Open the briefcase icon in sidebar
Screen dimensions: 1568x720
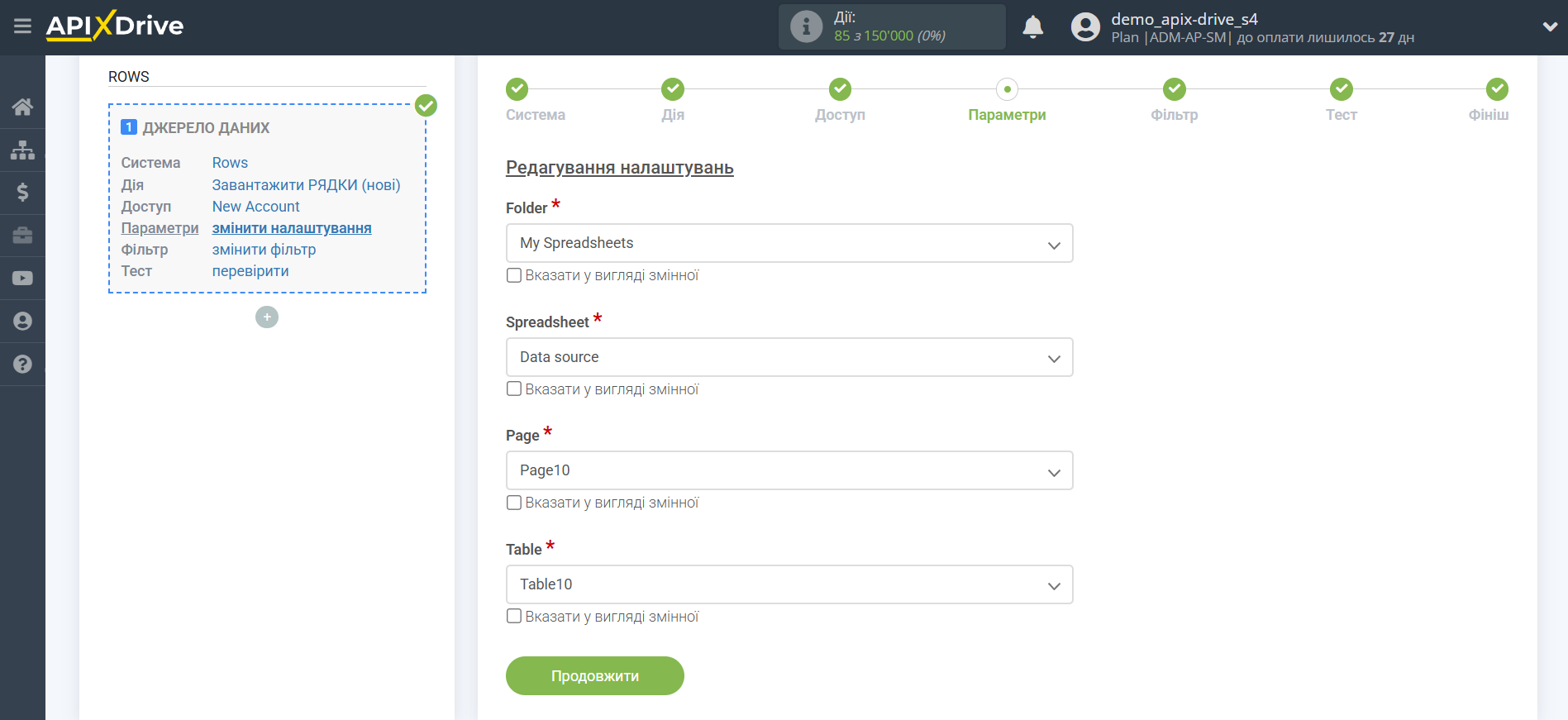click(22, 236)
